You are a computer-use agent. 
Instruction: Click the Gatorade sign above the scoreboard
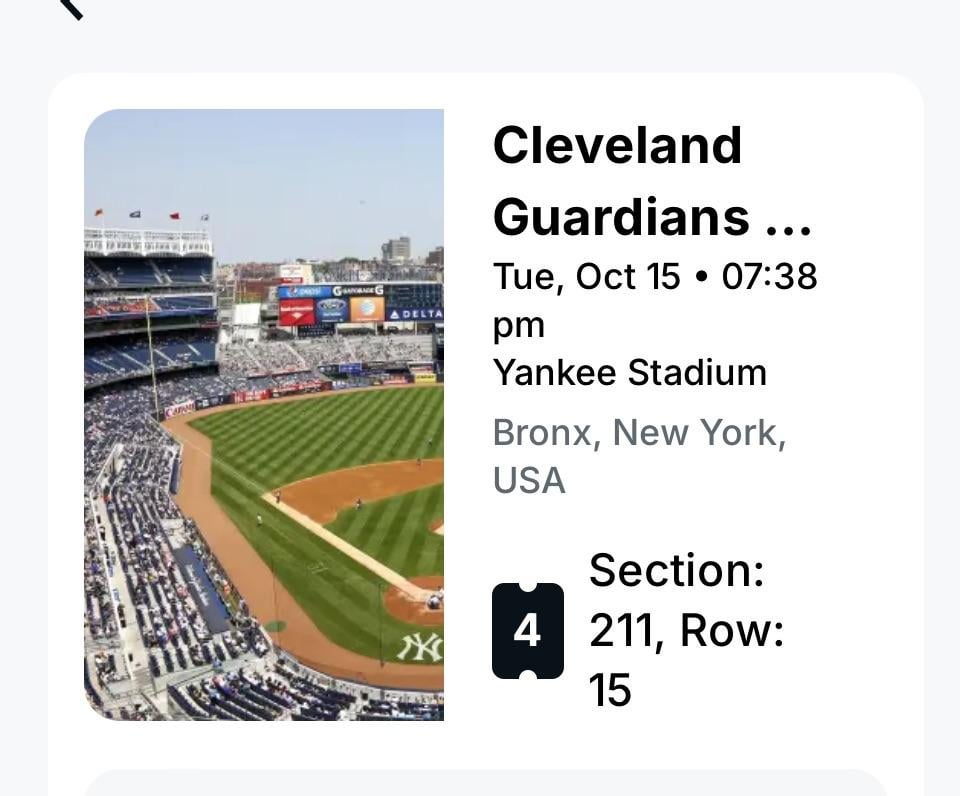tap(358, 290)
